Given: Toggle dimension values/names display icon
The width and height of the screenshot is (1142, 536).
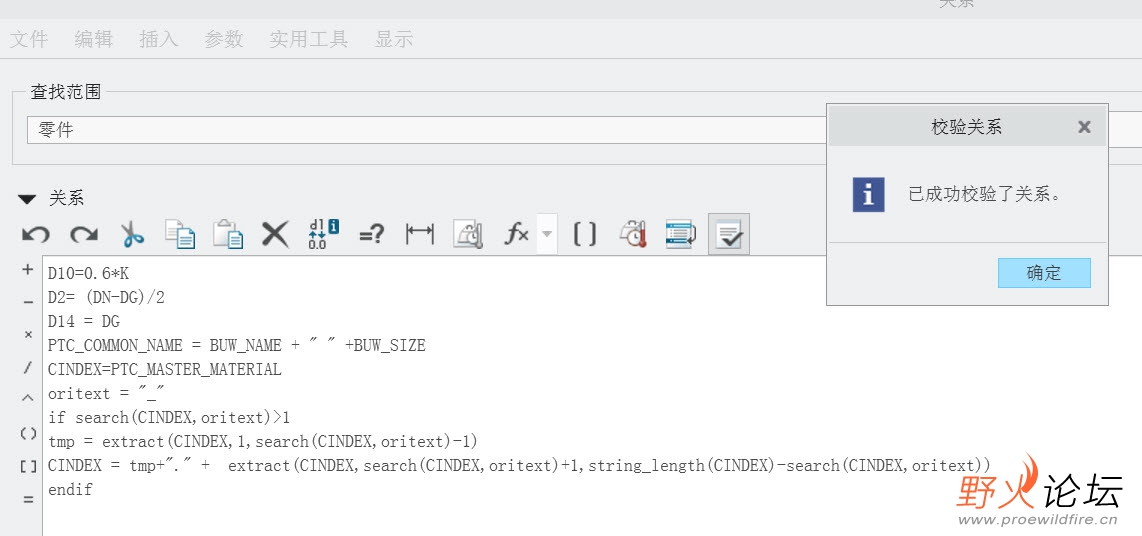Looking at the screenshot, I should click(x=323, y=234).
